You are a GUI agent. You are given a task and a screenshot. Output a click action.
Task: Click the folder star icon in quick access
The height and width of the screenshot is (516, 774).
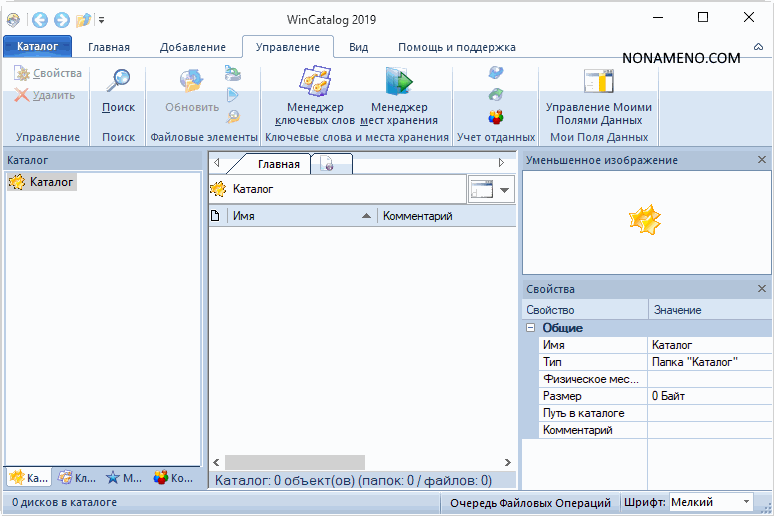(x=84, y=19)
